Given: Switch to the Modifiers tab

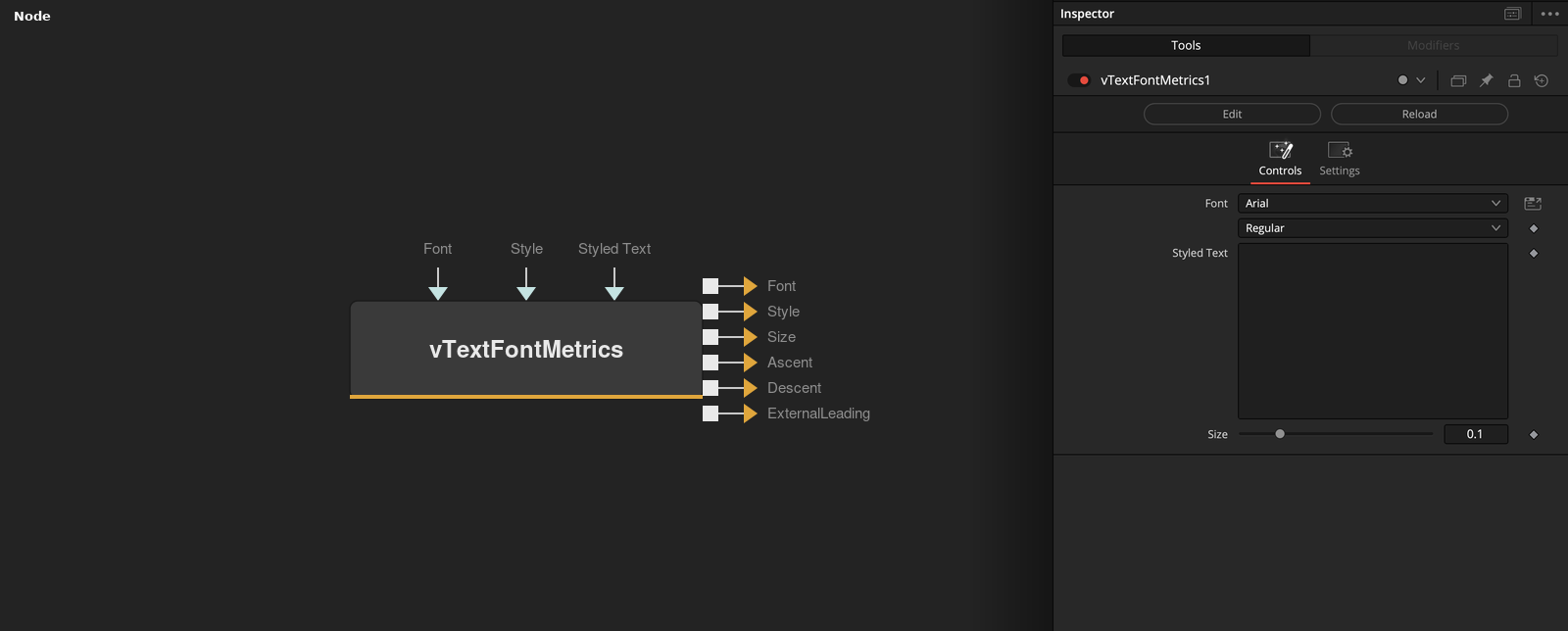Looking at the screenshot, I should pos(1434,45).
